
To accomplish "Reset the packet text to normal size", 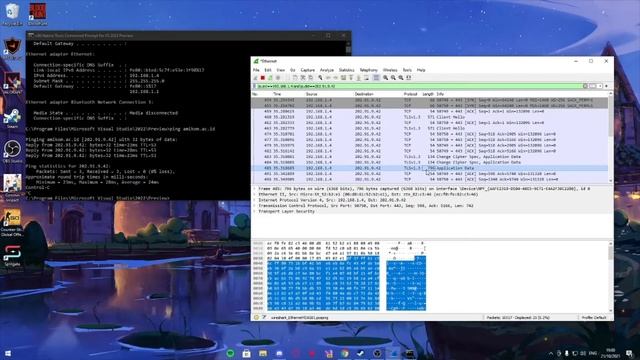I will pyautogui.click(x=401, y=78).
